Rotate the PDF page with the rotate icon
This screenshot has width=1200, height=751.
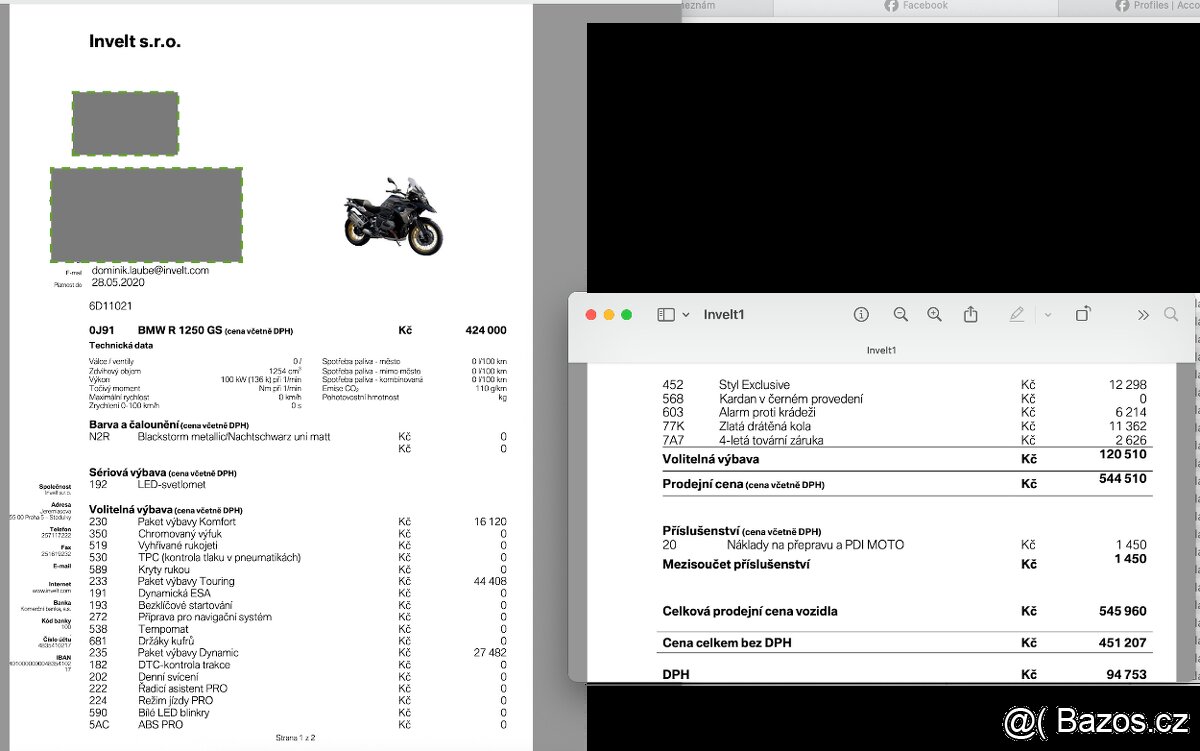(1083, 314)
